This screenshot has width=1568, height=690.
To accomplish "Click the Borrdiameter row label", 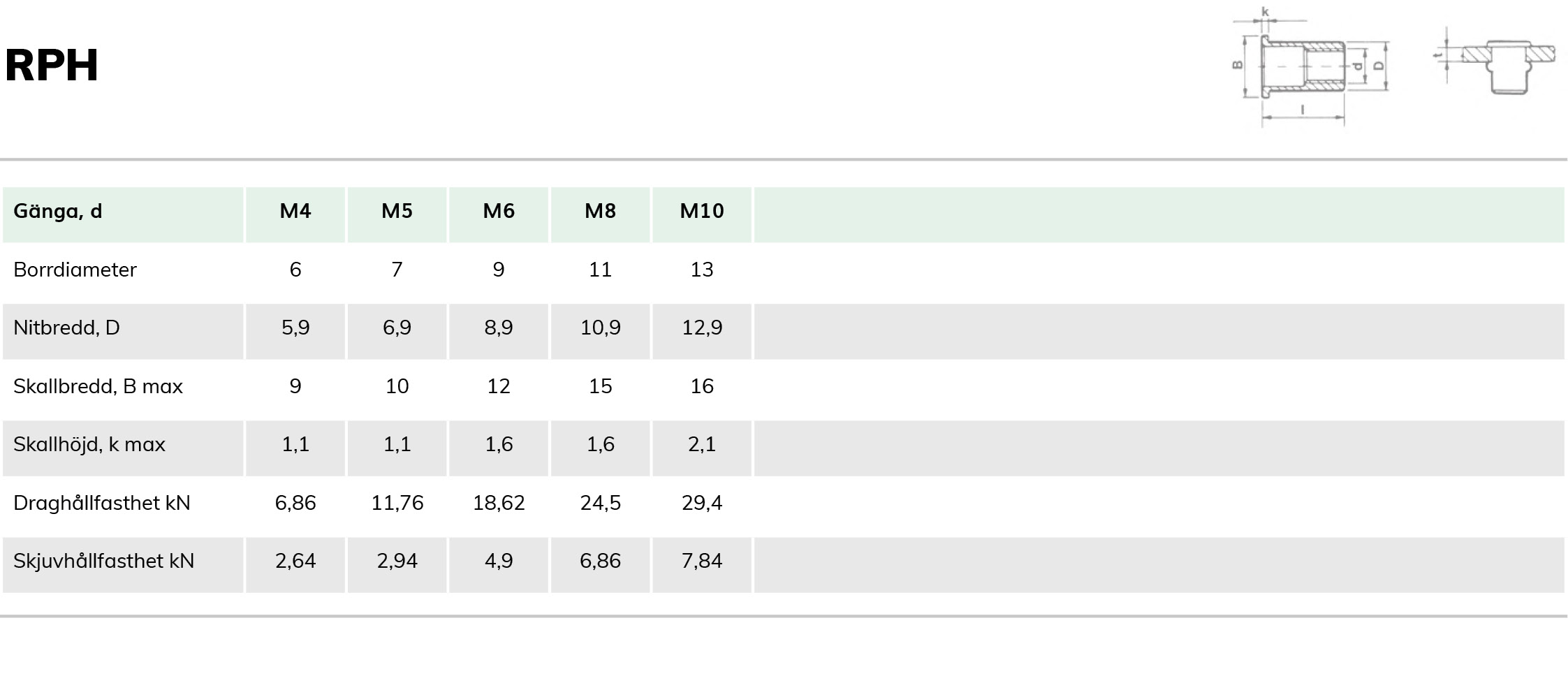I will coord(75,270).
